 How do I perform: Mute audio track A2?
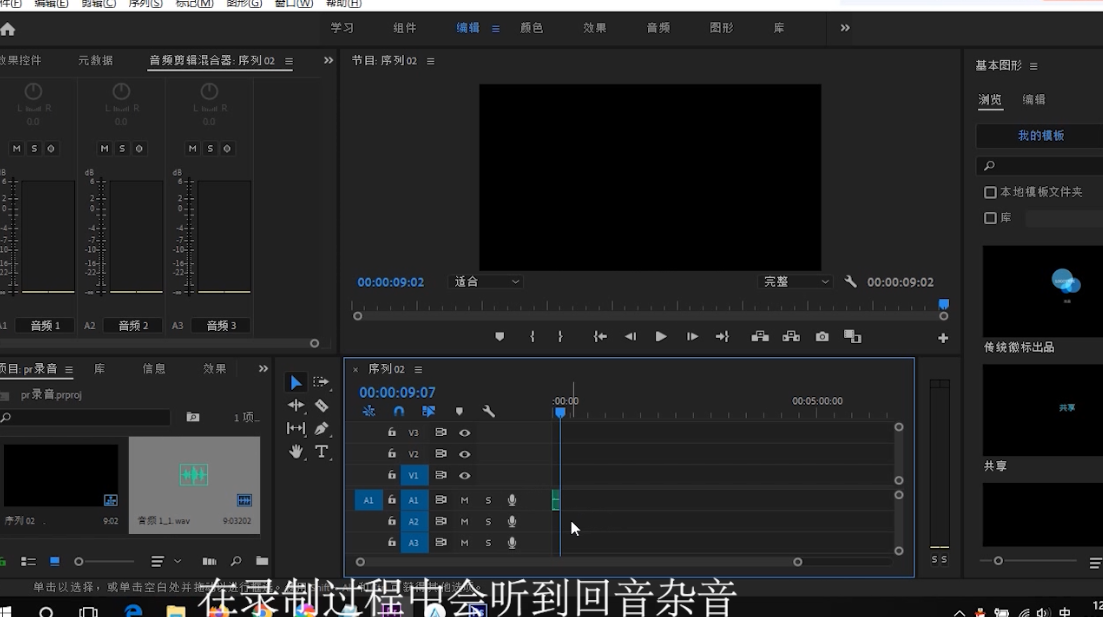click(x=463, y=521)
